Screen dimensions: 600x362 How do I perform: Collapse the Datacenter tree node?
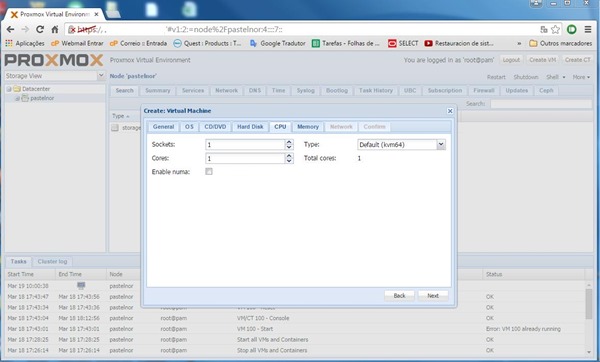pyautogui.click(x=9, y=89)
